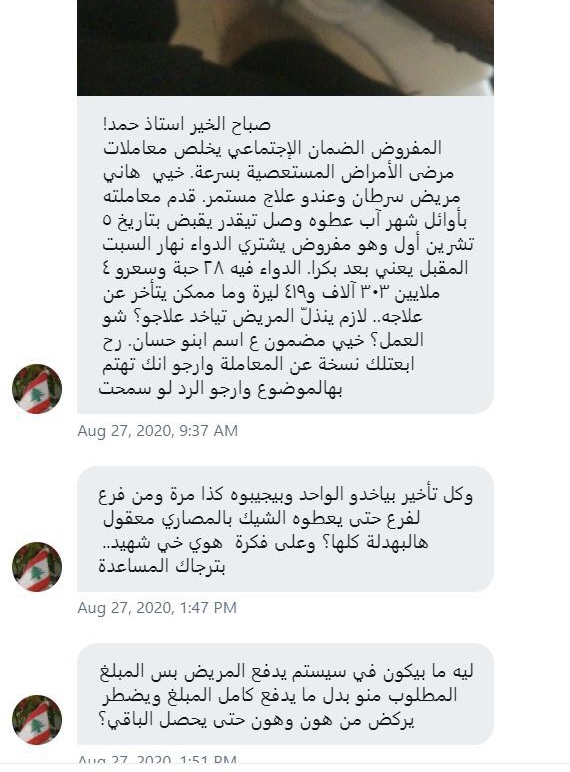Image resolution: width=570 pixels, height=772 pixels.
Task: Click the line ending وارجو الرد لو سمحت
Action: coord(221,389)
